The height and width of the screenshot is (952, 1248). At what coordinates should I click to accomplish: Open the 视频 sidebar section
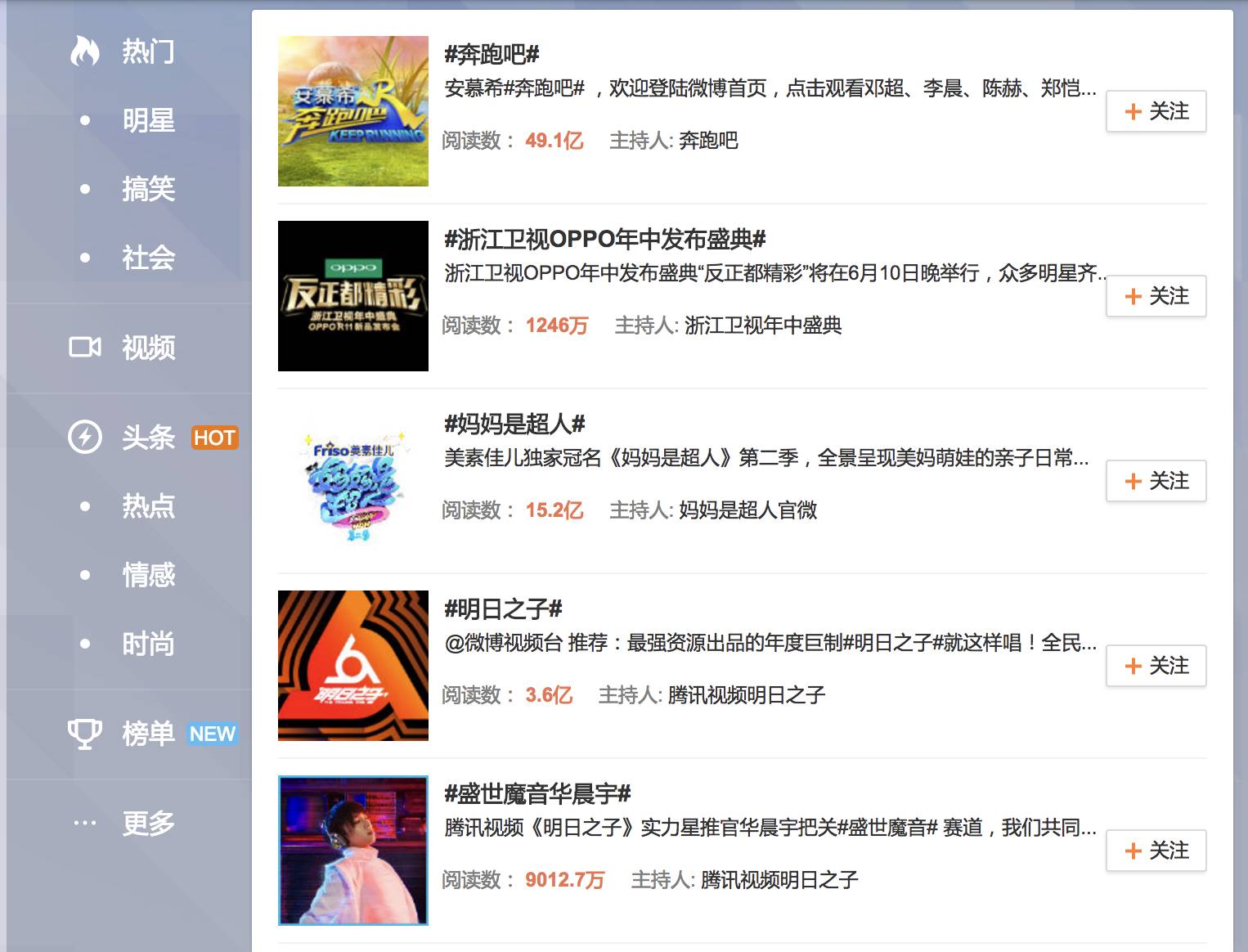tap(148, 348)
